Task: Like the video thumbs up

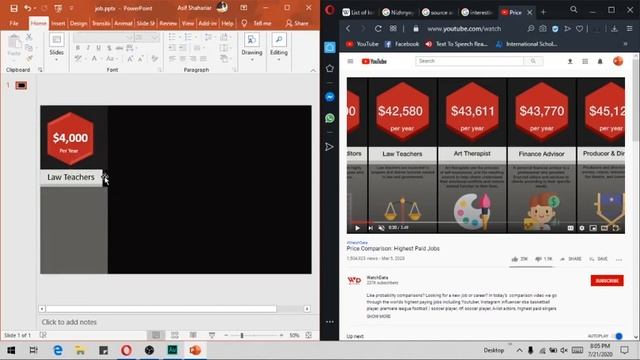Action: 519,259
